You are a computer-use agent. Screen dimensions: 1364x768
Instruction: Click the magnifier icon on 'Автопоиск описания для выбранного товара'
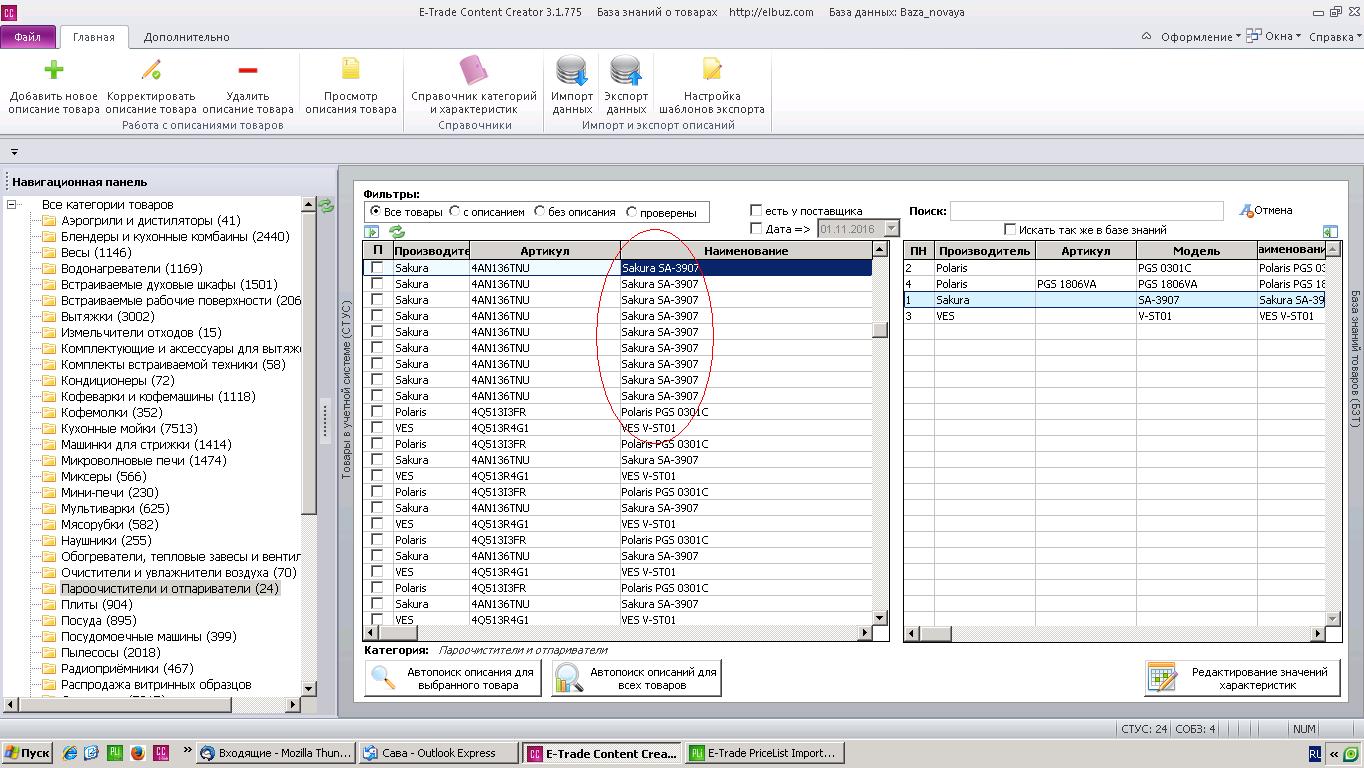point(384,678)
